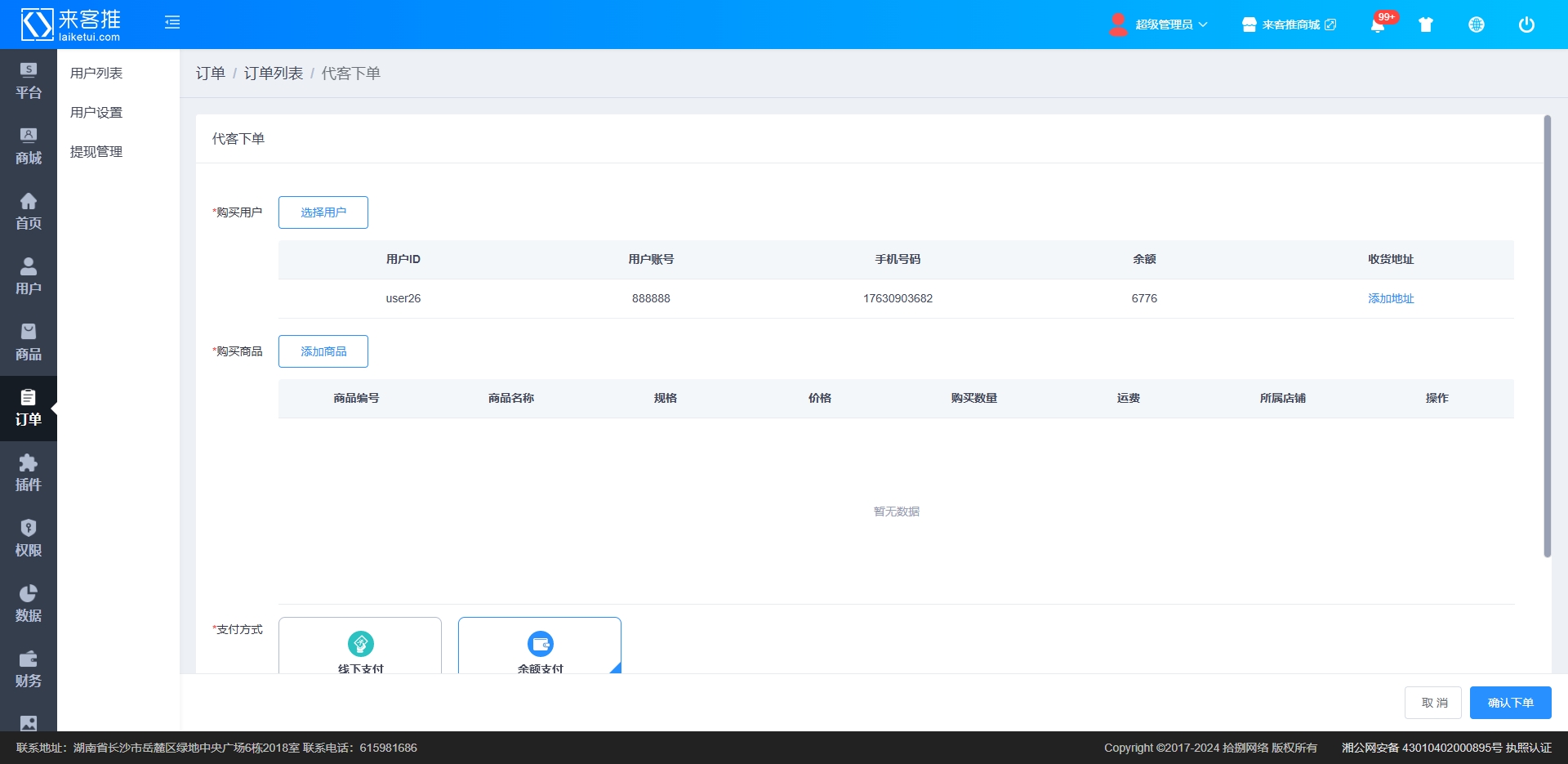Click the 添加商品 button
Image resolution: width=1568 pixels, height=764 pixels.
323,351
